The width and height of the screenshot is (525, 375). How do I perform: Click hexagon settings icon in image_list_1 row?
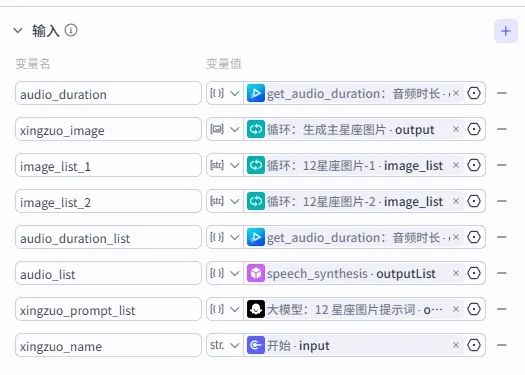474,165
